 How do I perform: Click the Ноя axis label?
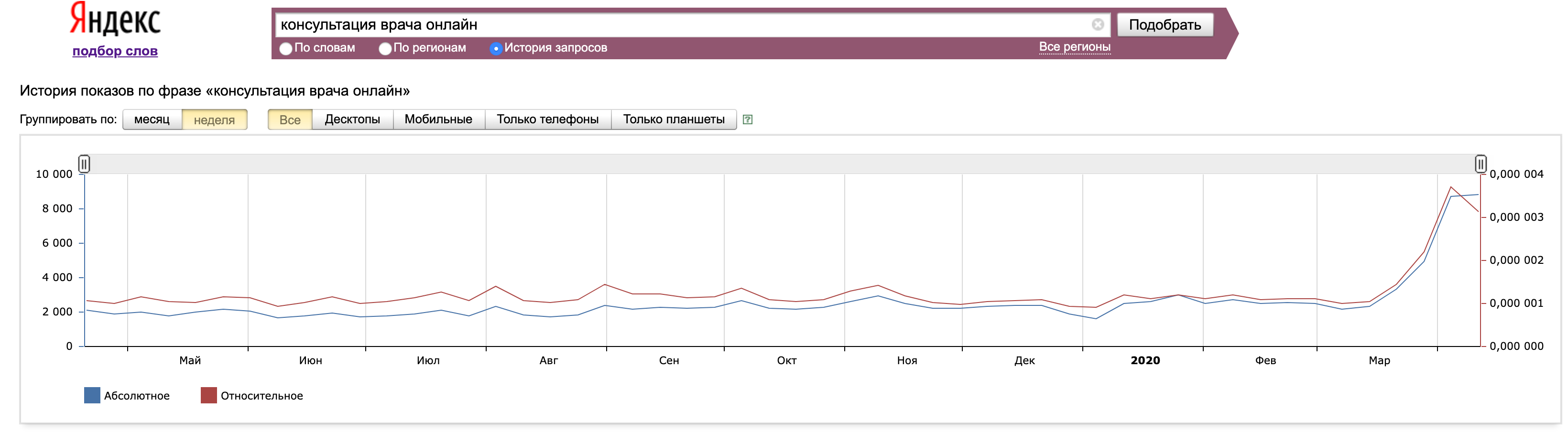907,361
